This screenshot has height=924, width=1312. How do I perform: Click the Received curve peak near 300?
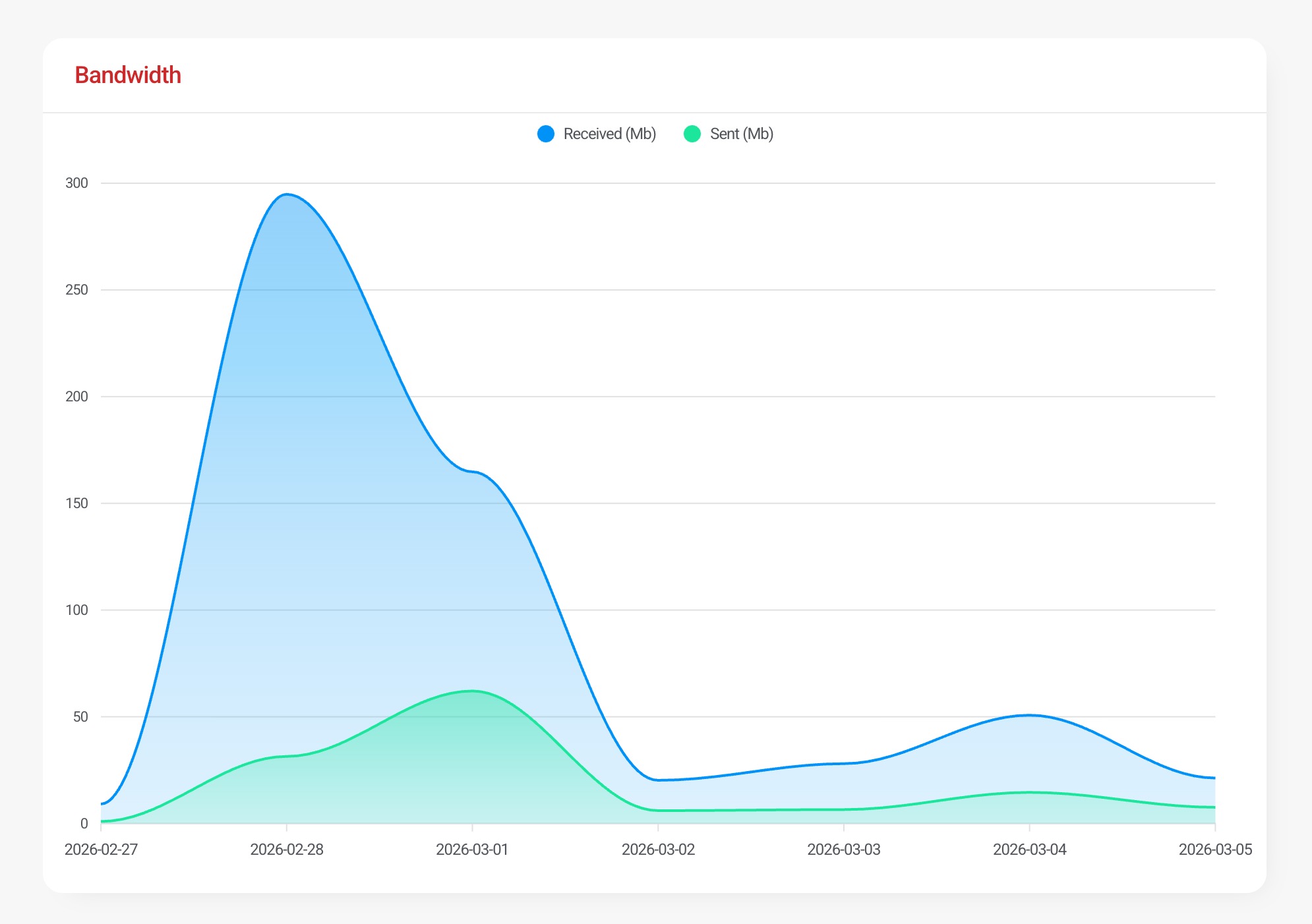pyautogui.click(x=287, y=194)
